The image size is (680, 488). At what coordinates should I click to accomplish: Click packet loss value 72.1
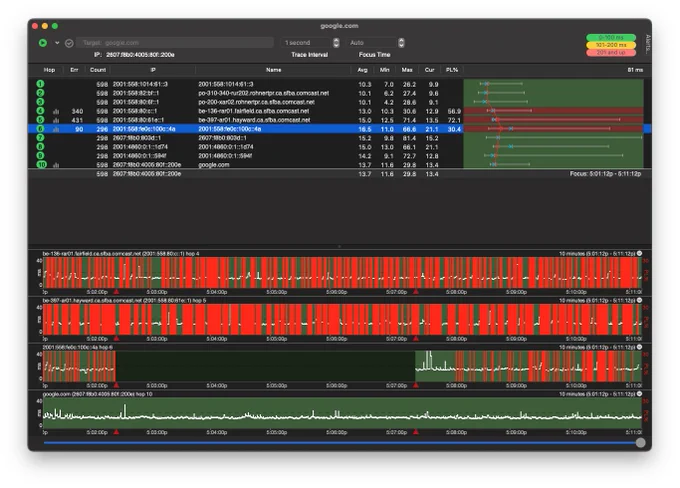[454, 120]
